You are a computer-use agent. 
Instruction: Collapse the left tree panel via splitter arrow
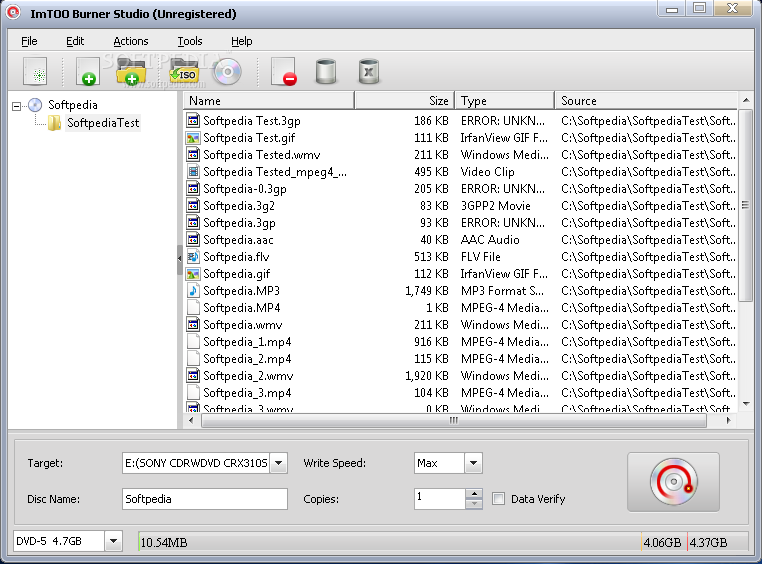tap(180, 258)
